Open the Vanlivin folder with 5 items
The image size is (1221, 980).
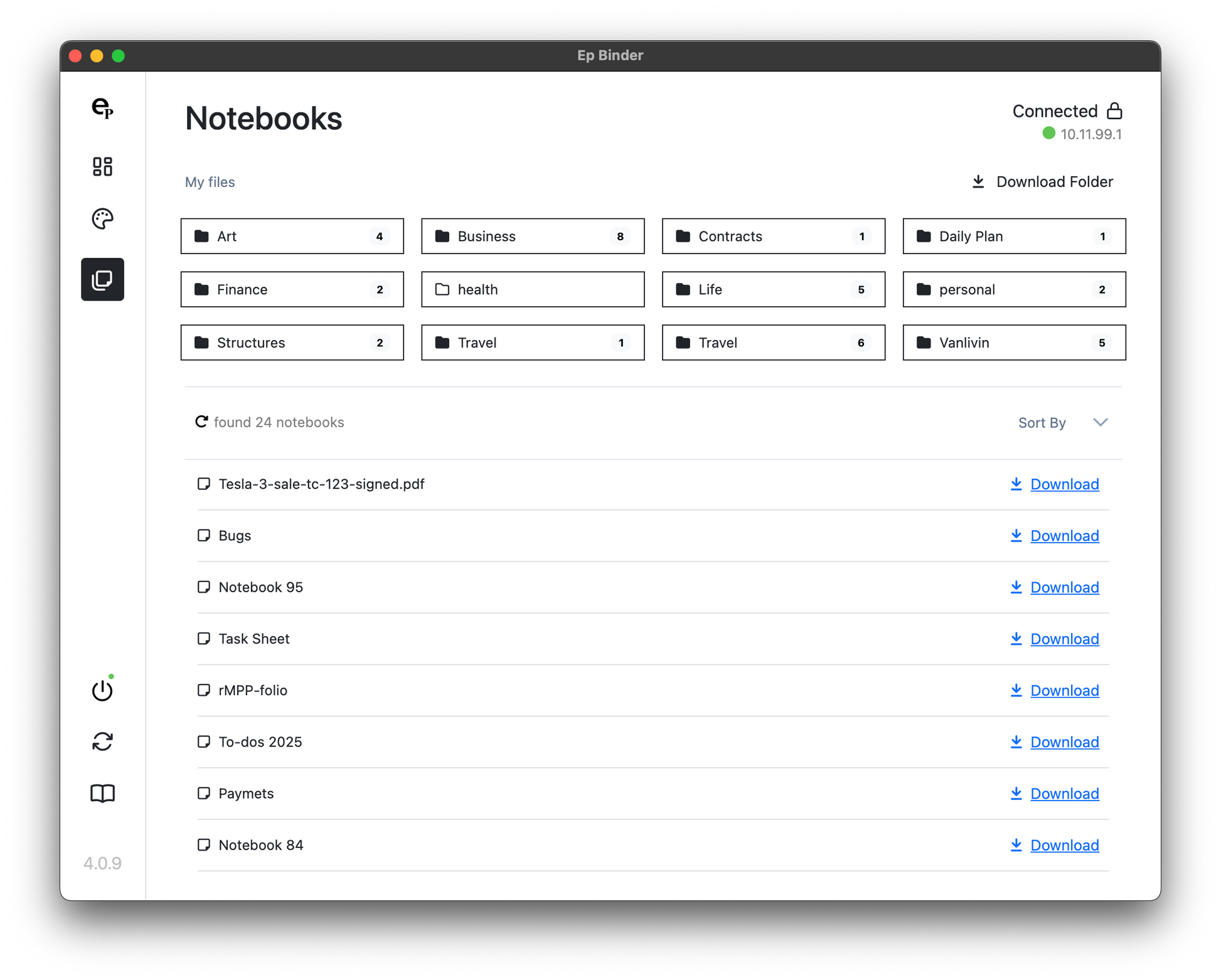(1013, 343)
